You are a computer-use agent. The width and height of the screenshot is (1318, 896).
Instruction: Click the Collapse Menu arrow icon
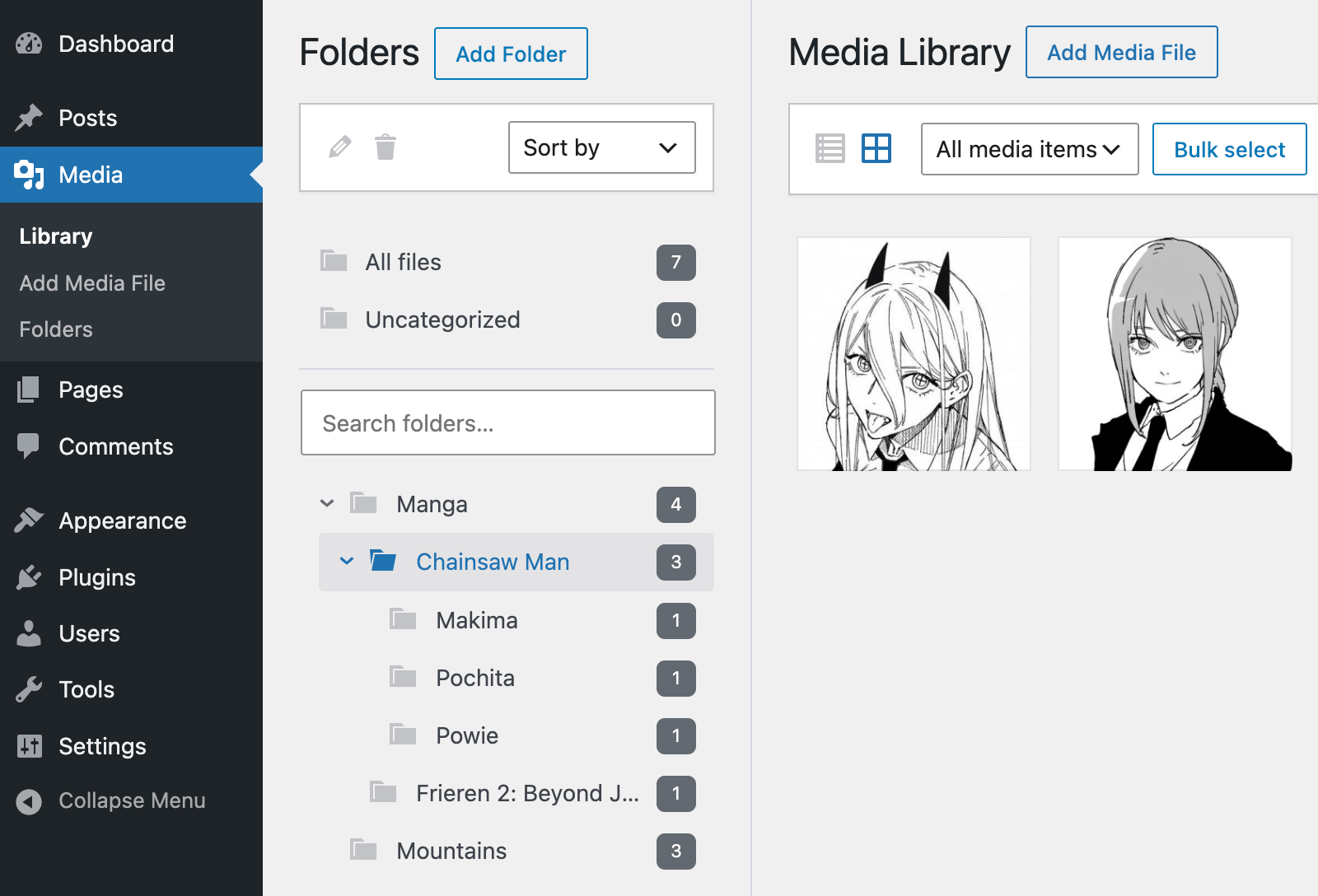pos(29,801)
